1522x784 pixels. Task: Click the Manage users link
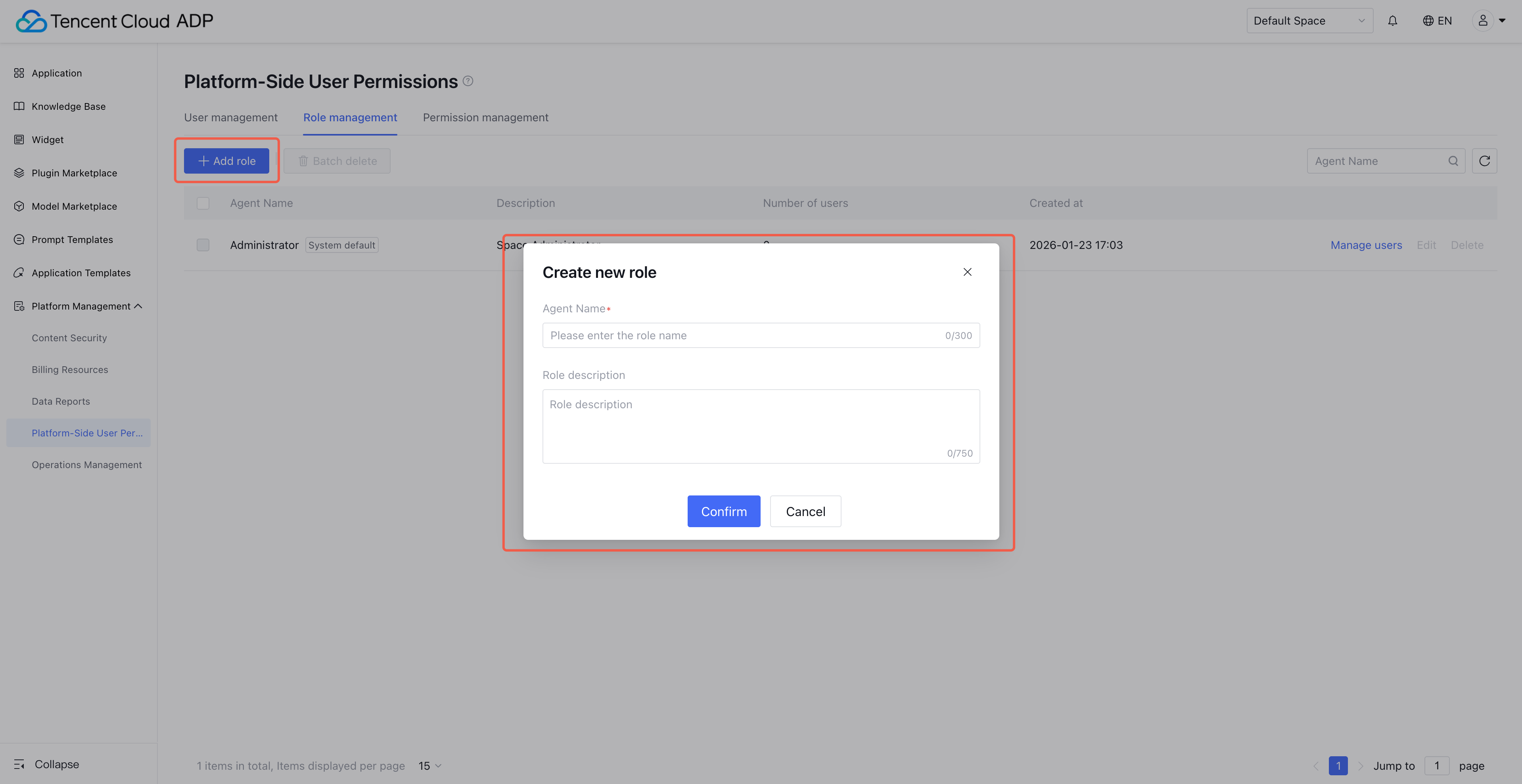pyautogui.click(x=1366, y=245)
